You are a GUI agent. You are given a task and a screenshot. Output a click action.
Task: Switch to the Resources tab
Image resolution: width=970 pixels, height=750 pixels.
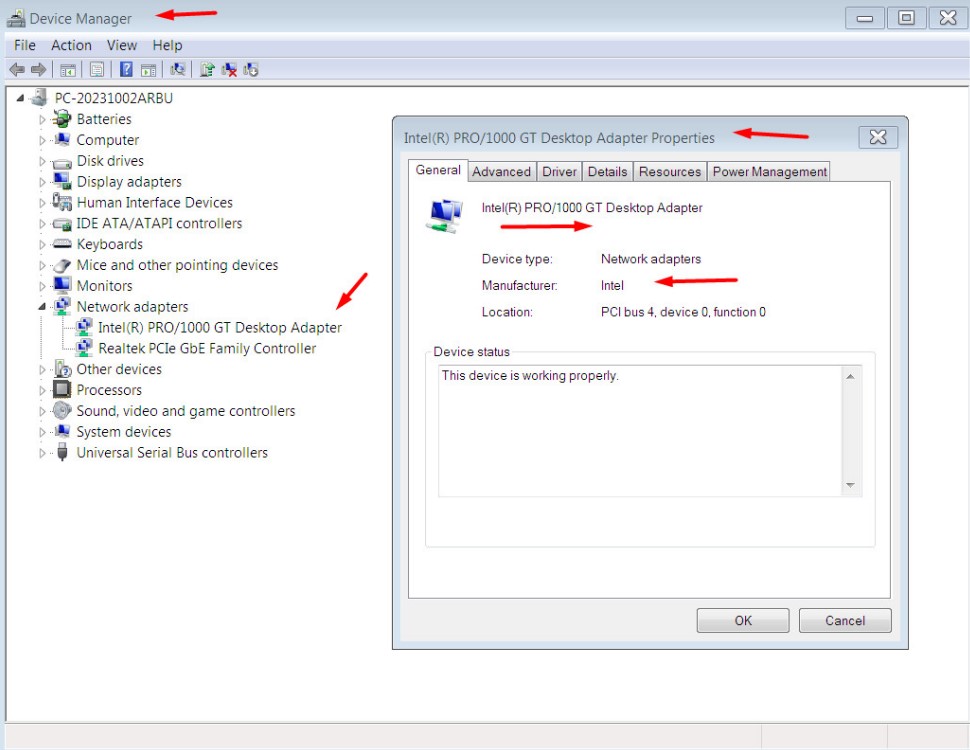(670, 171)
